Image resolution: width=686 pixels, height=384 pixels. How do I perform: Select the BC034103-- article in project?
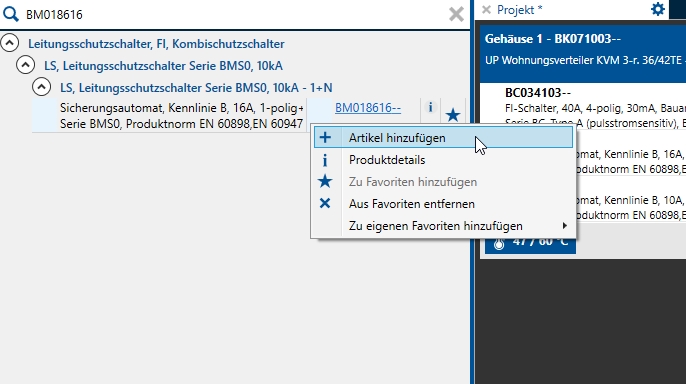tap(538, 93)
